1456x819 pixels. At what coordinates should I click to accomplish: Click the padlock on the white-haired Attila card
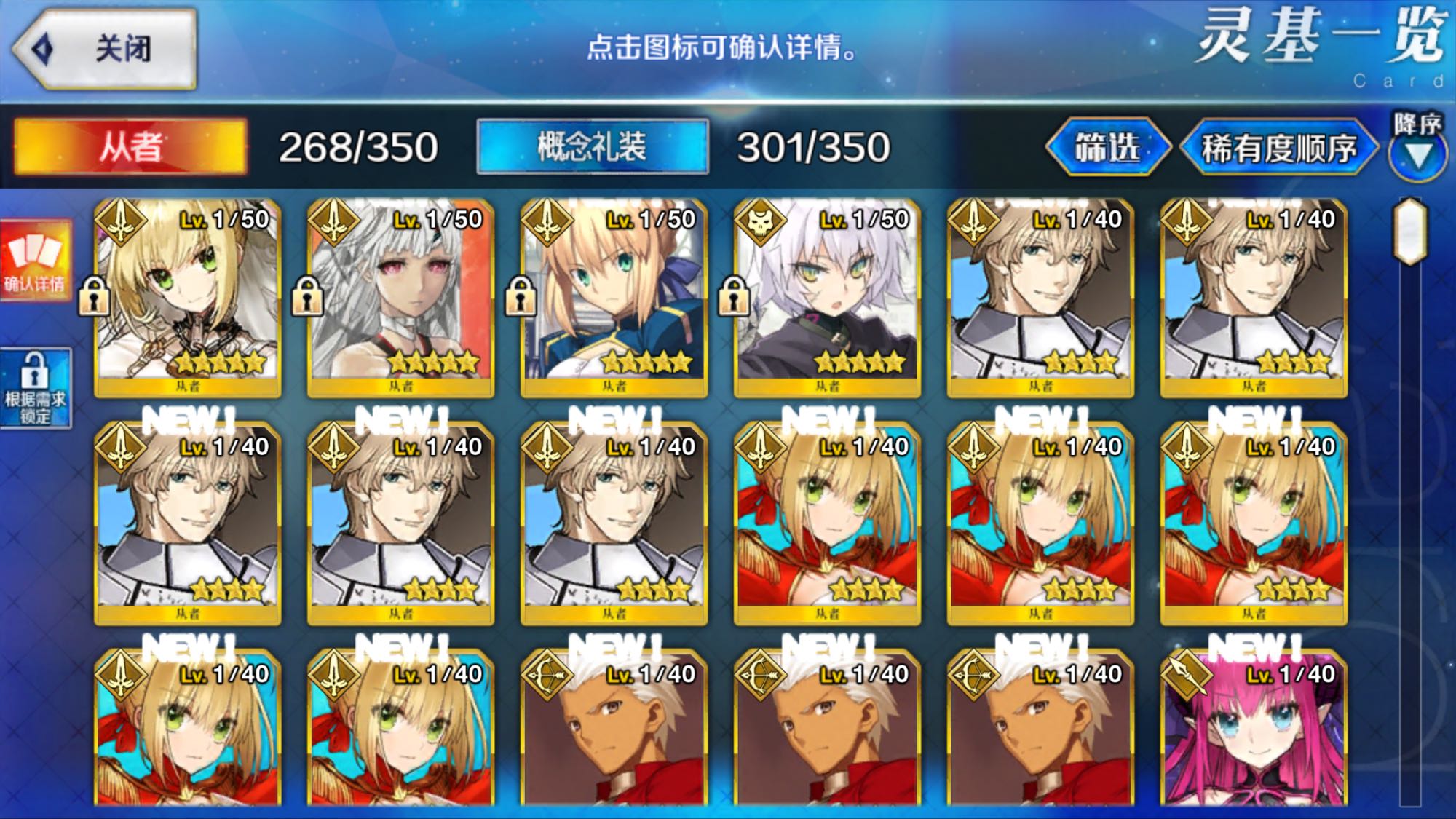[x=307, y=296]
